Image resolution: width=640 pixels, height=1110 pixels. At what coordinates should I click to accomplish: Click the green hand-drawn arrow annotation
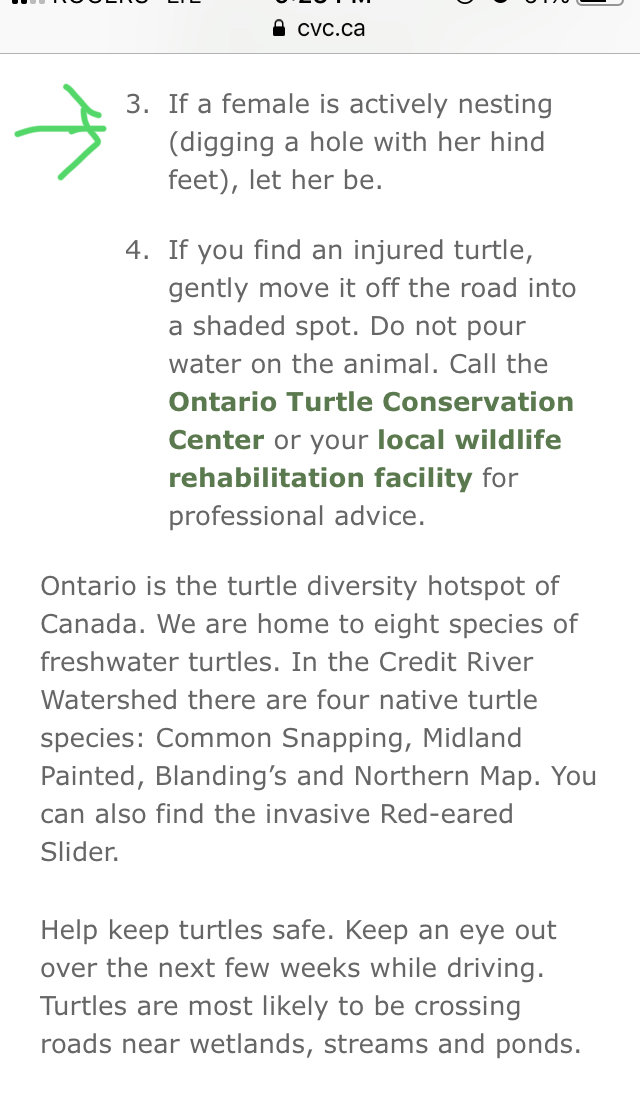[60, 132]
